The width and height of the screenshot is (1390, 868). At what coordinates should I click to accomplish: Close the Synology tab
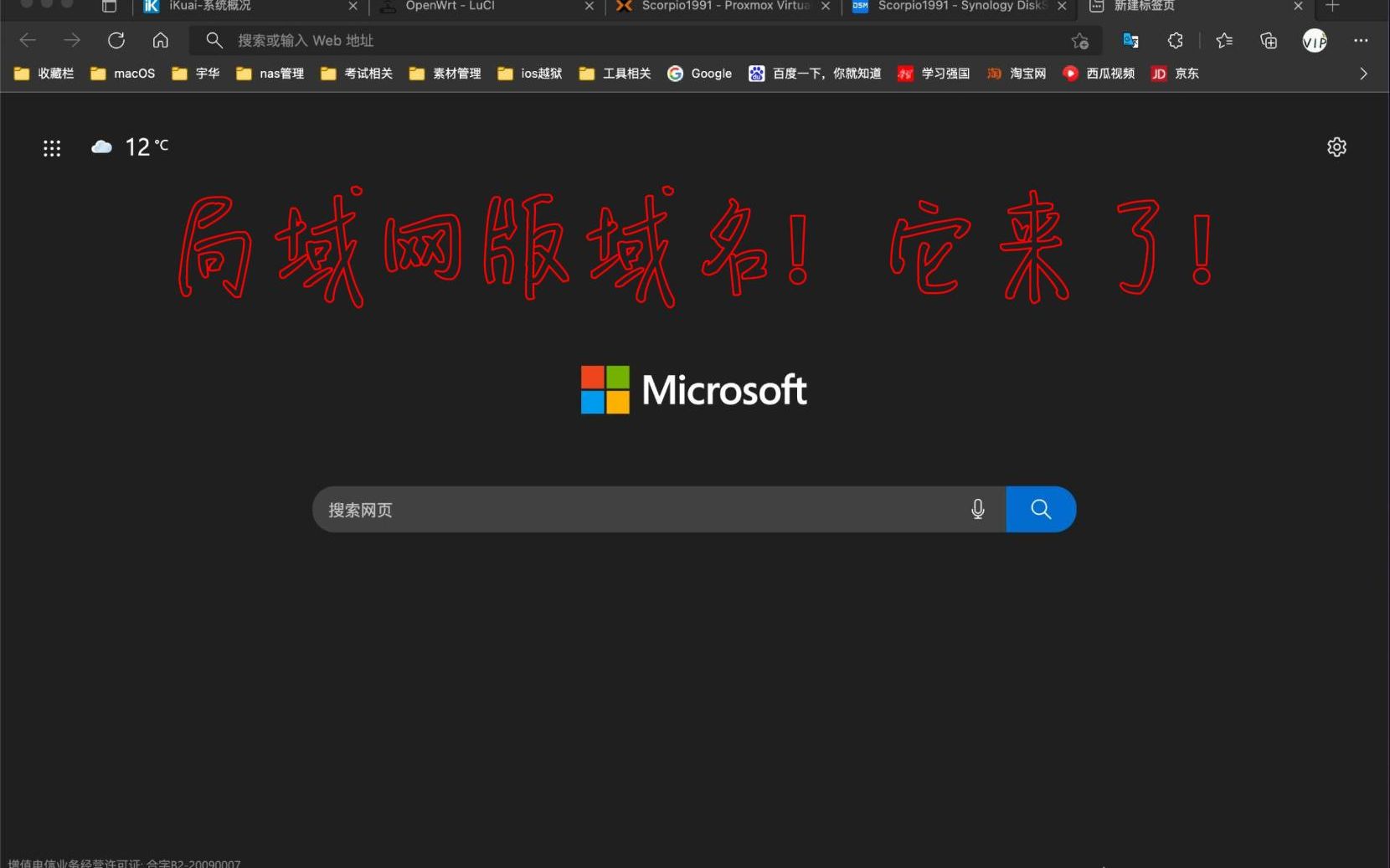[x=1062, y=6]
